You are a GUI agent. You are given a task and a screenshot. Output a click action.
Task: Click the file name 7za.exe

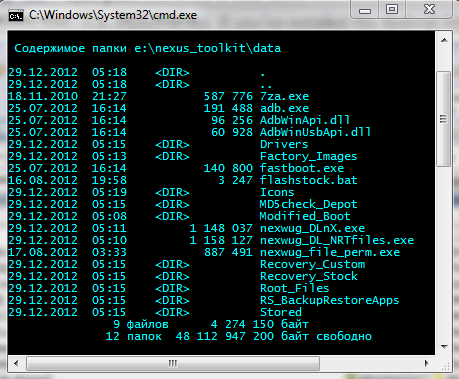(x=284, y=96)
